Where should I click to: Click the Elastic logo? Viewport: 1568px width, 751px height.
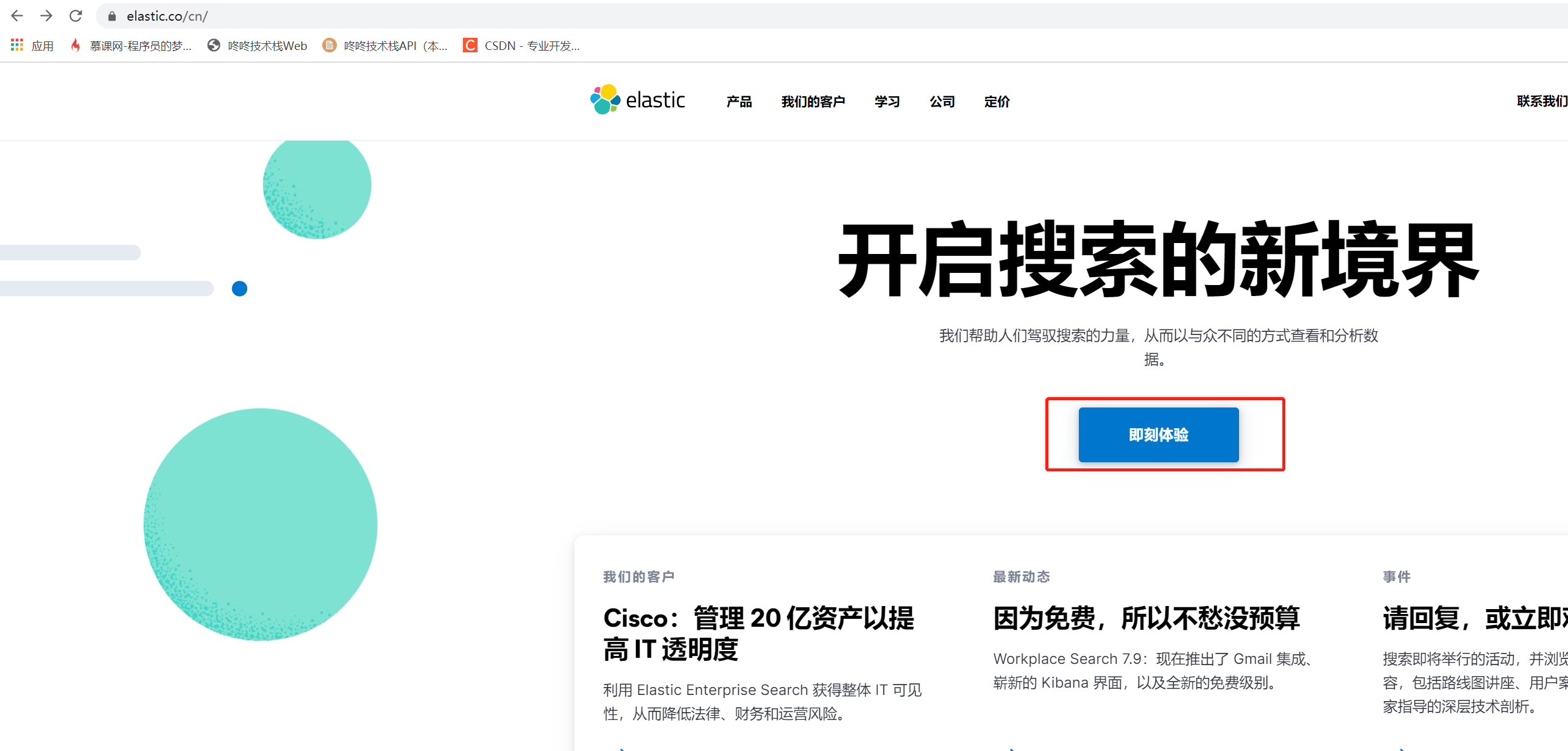(x=637, y=100)
